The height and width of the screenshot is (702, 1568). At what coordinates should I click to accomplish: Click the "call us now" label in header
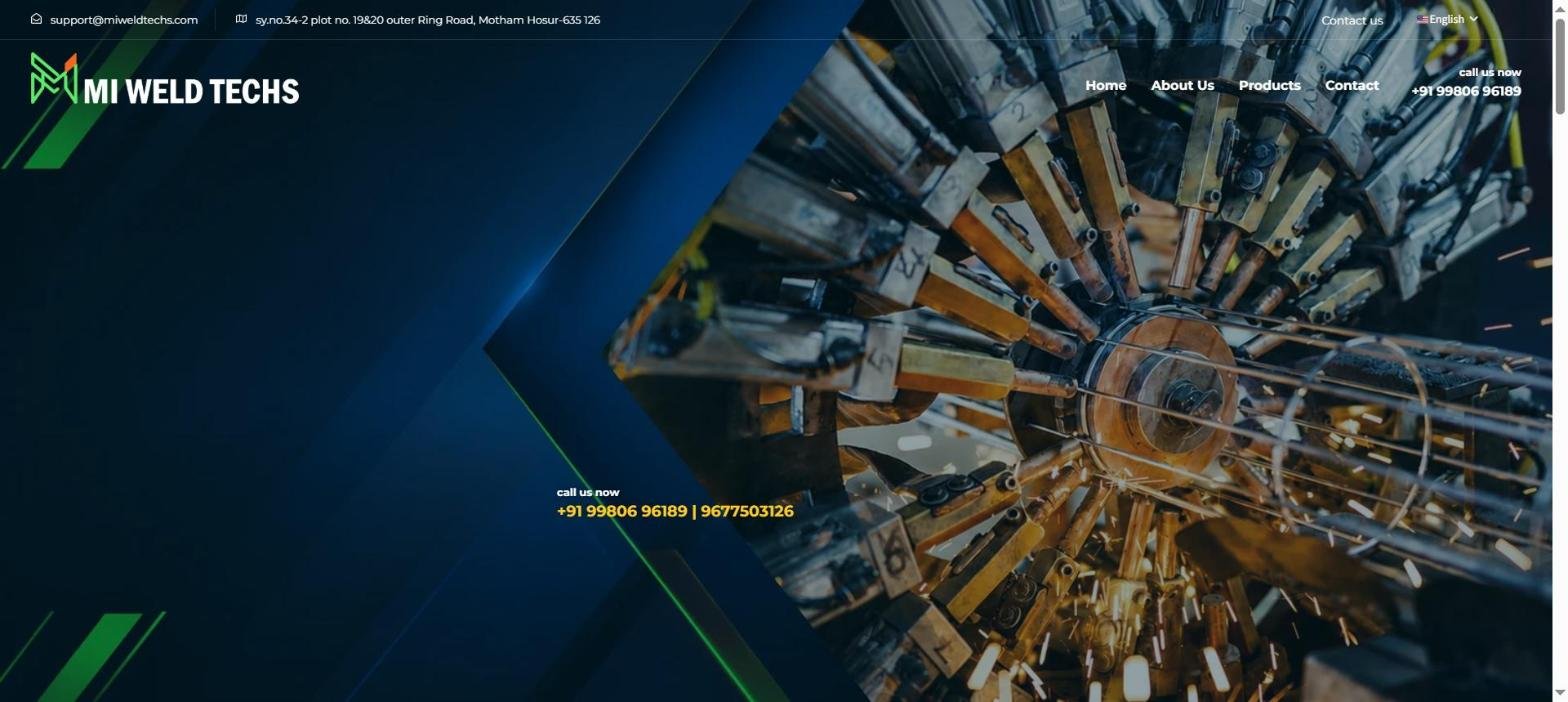[x=1489, y=72]
